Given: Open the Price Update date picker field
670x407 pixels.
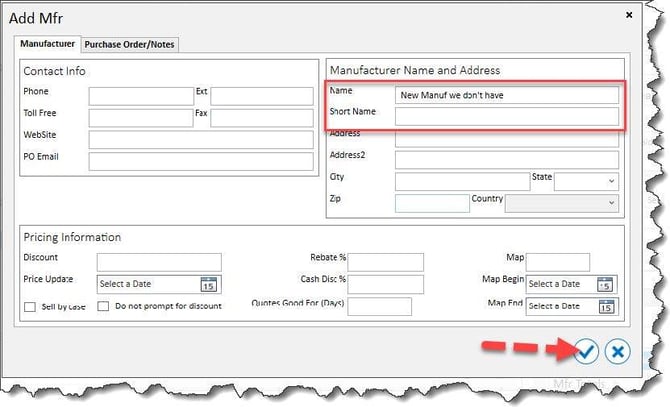Looking at the screenshot, I should [159, 284].
